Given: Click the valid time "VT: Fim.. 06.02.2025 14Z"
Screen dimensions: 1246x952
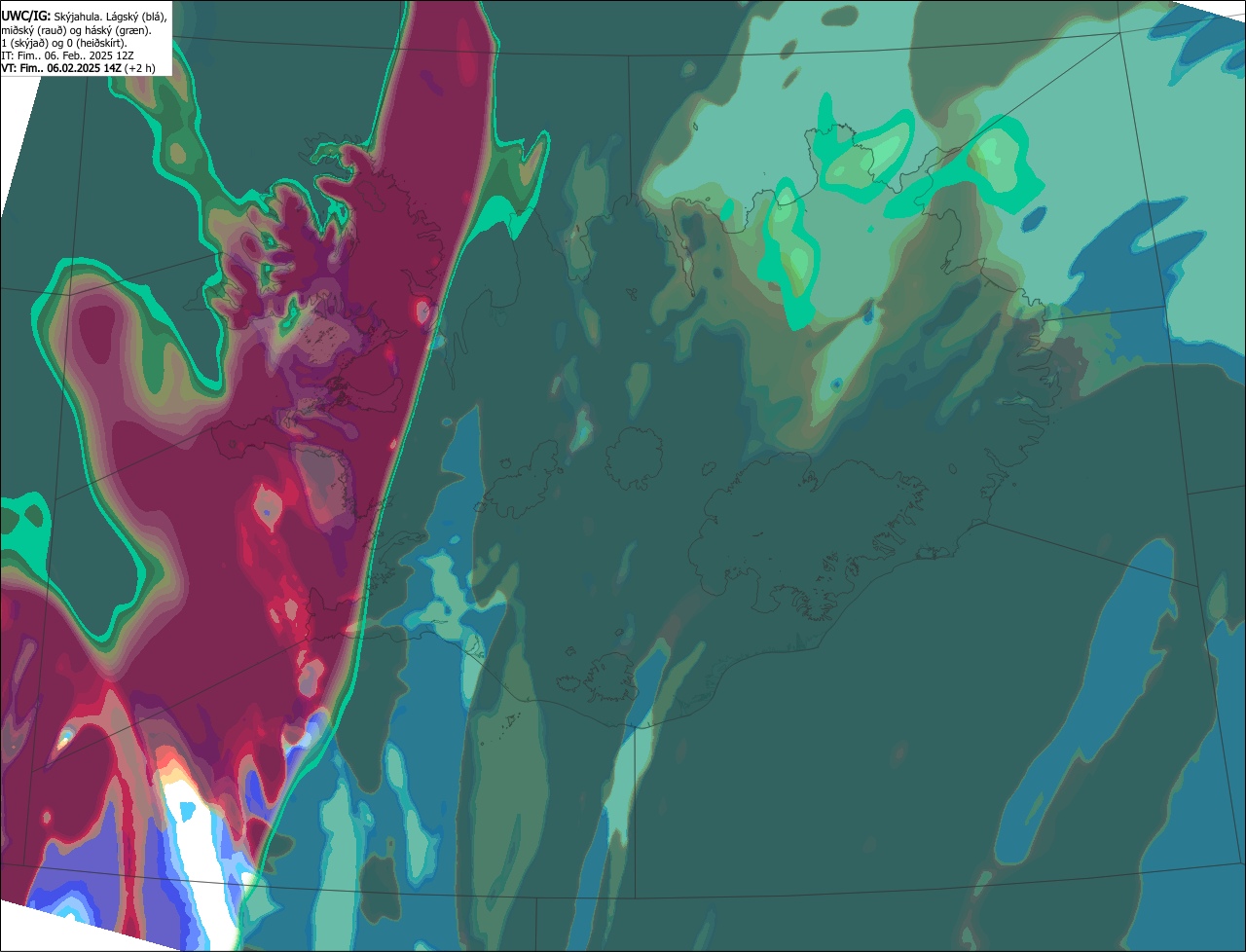Looking at the screenshot, I should (61, 68).
